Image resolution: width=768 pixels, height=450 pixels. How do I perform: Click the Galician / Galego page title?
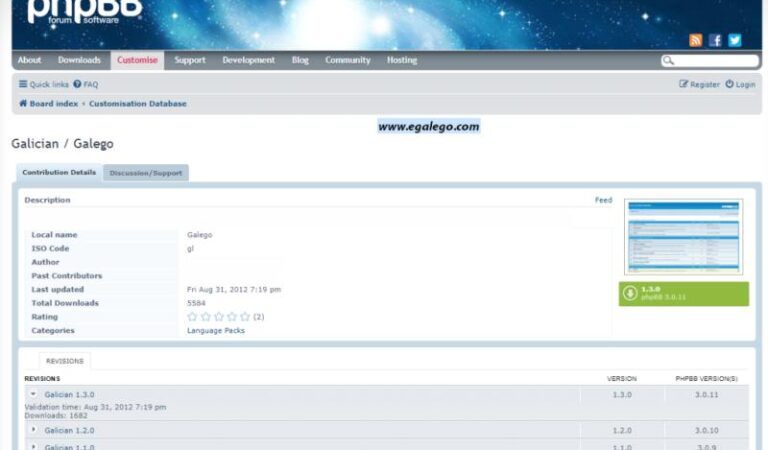[x=62, y=143]
